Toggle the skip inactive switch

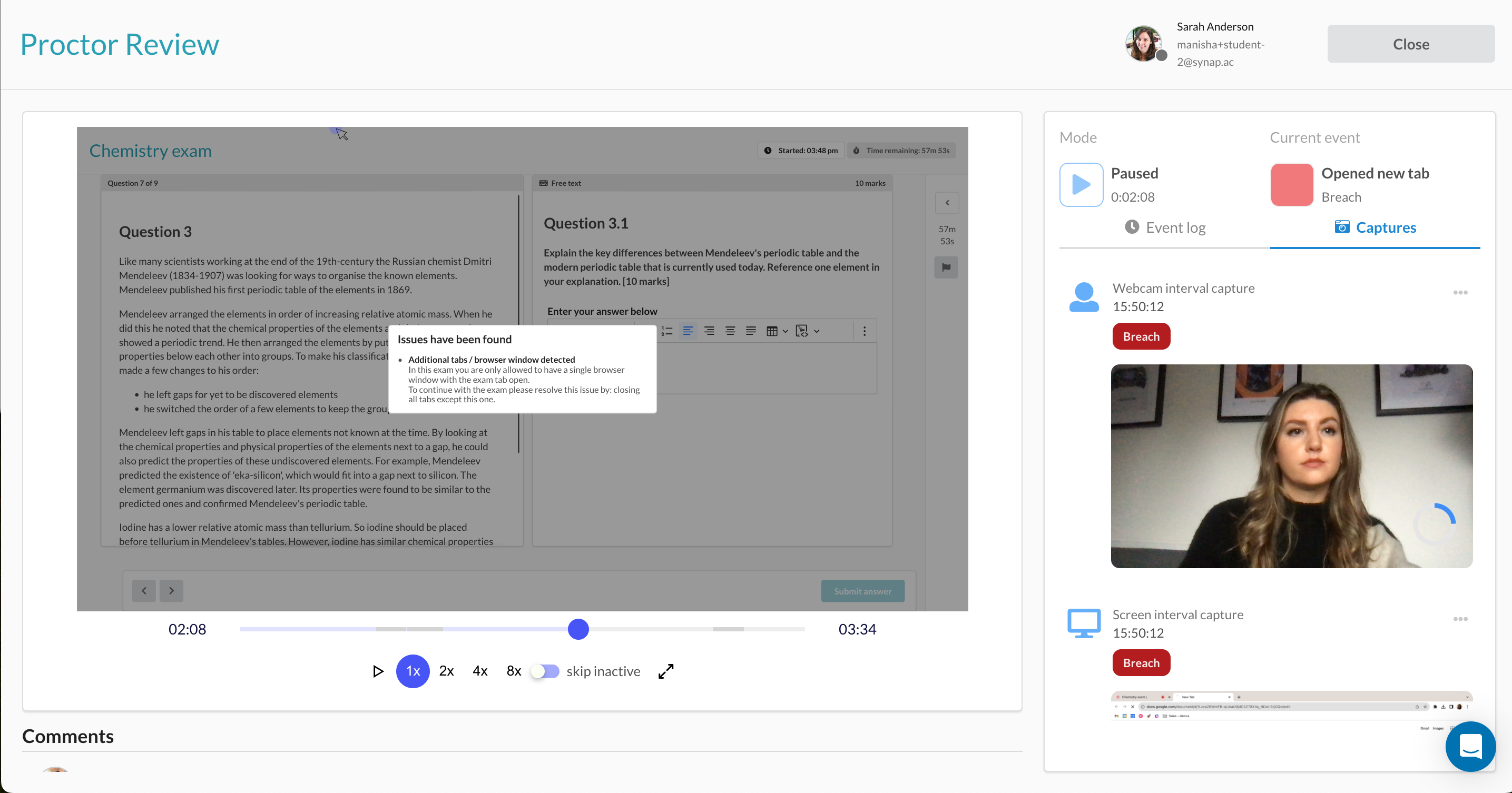click(x=545, y=671)
